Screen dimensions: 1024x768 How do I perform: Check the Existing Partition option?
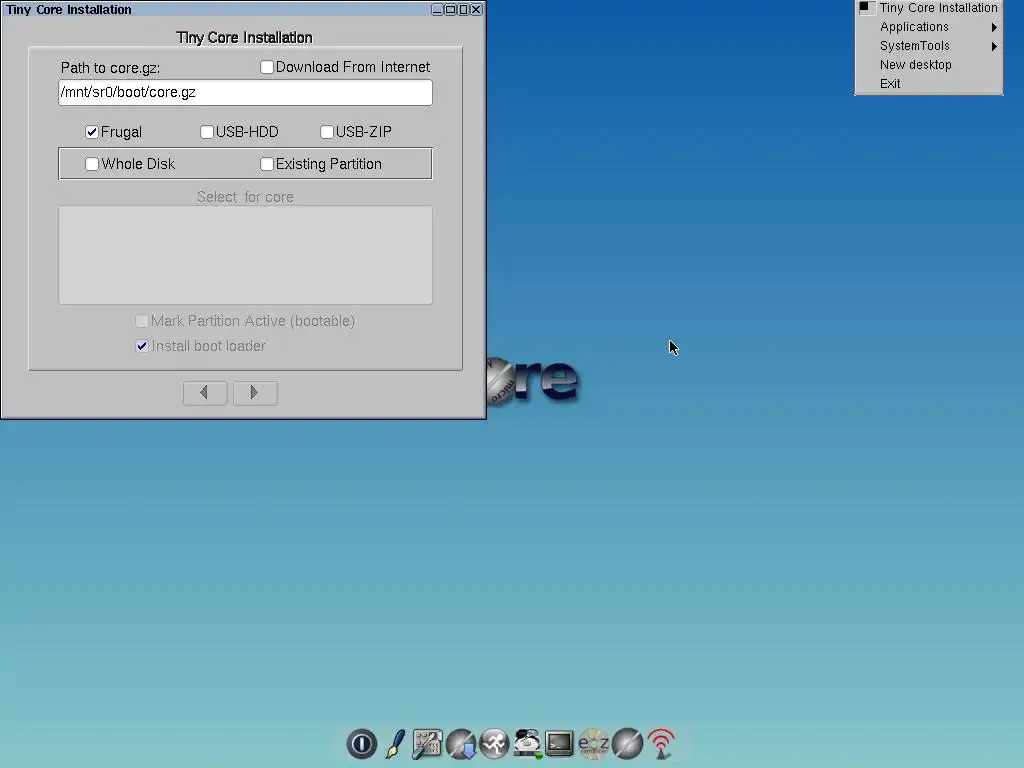[266, 164]
